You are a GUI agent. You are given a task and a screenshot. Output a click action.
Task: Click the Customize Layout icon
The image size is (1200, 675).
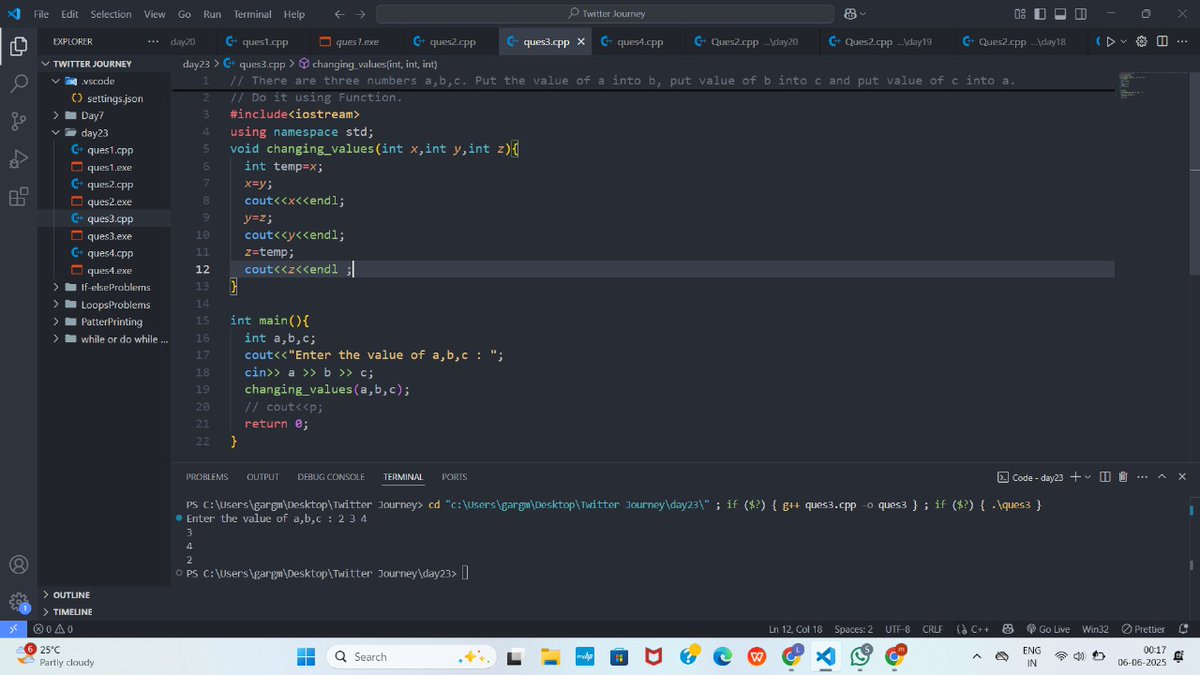point(1020,14)
